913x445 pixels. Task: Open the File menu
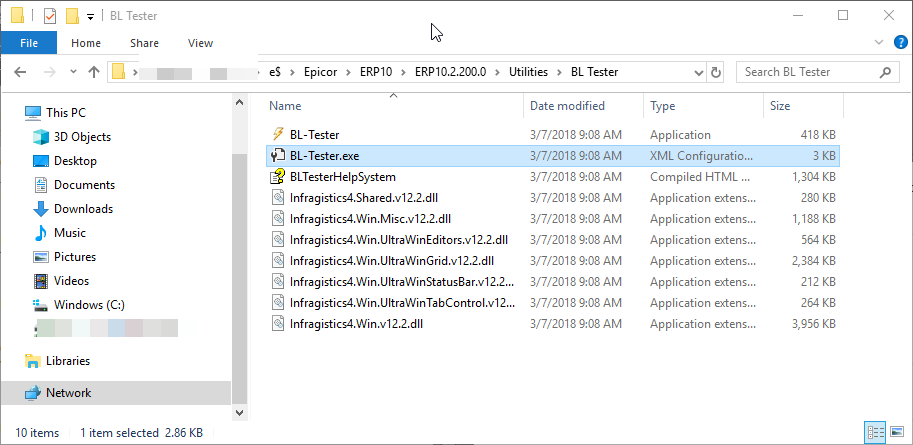(29, 43)
